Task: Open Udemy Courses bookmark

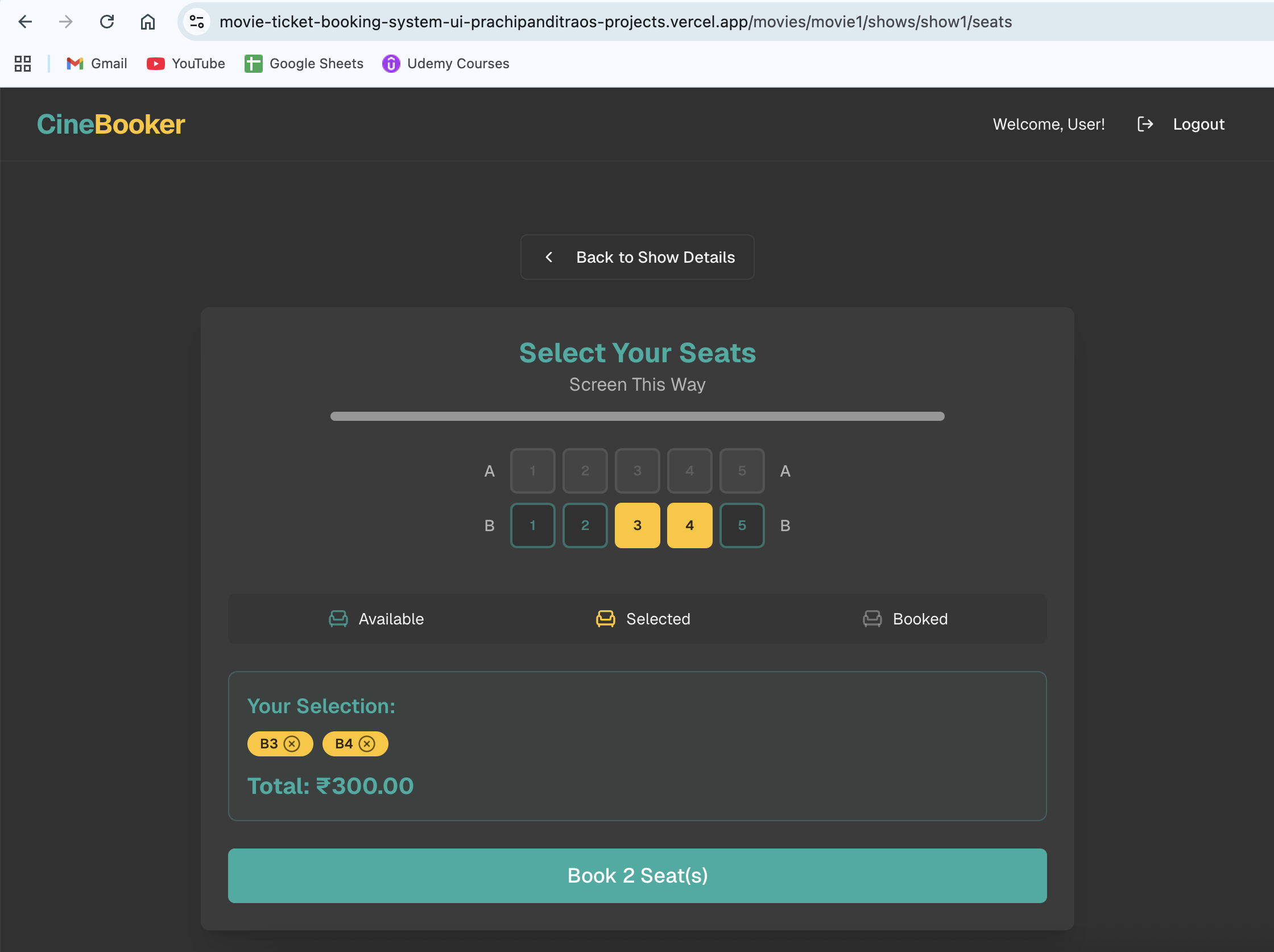Action: coord(446,63)
